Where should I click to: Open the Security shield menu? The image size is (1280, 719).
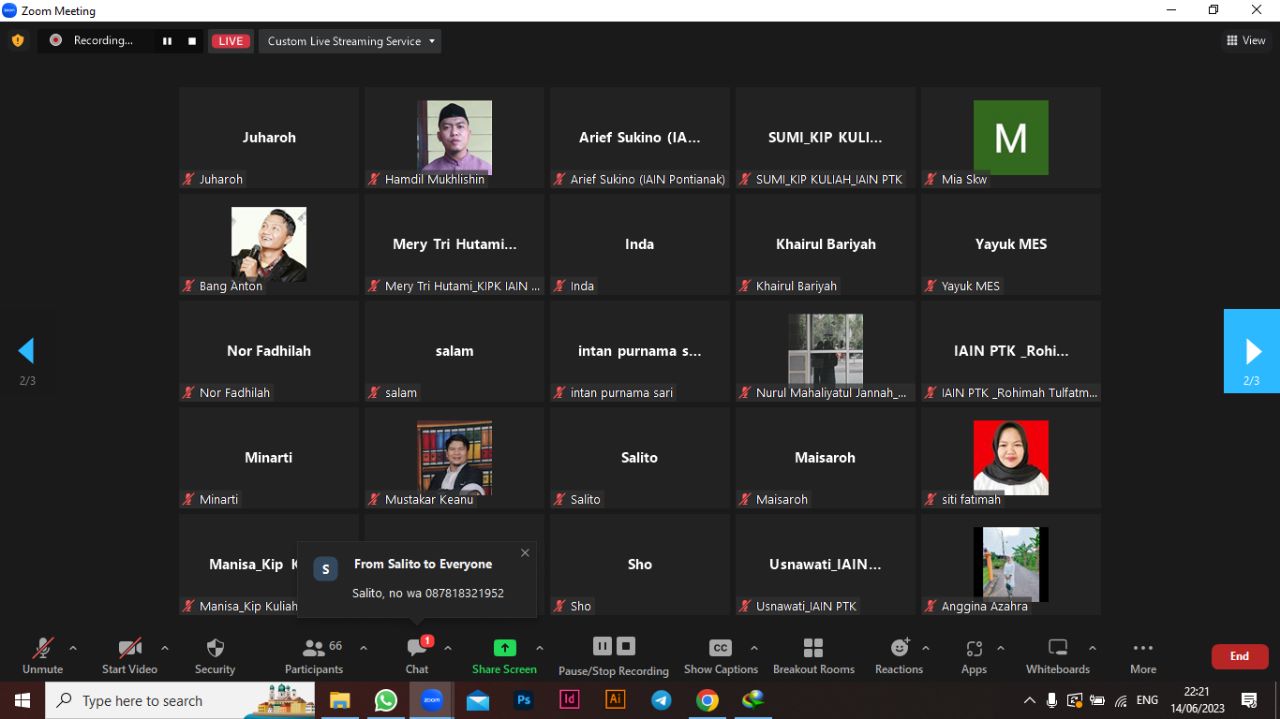click(x=214, y=655)
